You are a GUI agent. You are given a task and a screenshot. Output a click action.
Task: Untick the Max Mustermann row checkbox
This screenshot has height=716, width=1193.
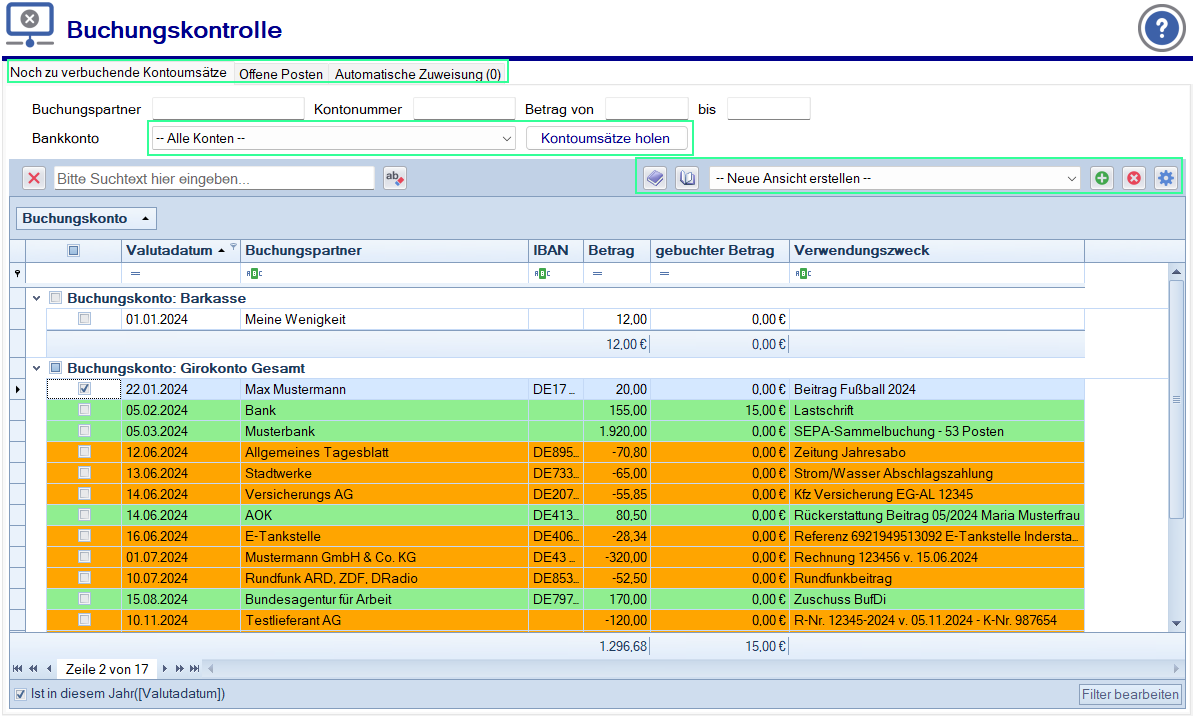[x=85, y=389]
